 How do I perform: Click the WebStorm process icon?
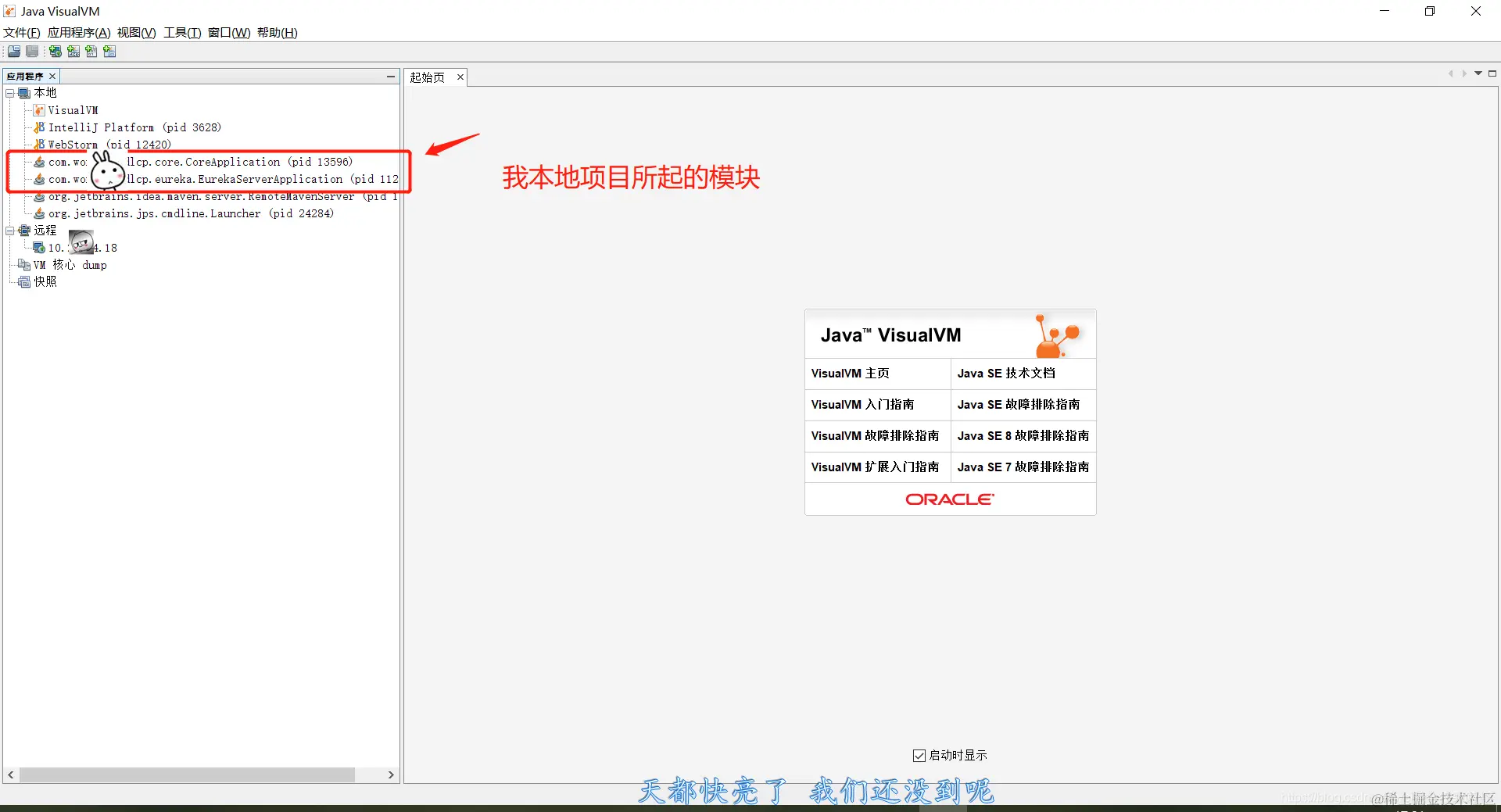(x=39, y=145)
